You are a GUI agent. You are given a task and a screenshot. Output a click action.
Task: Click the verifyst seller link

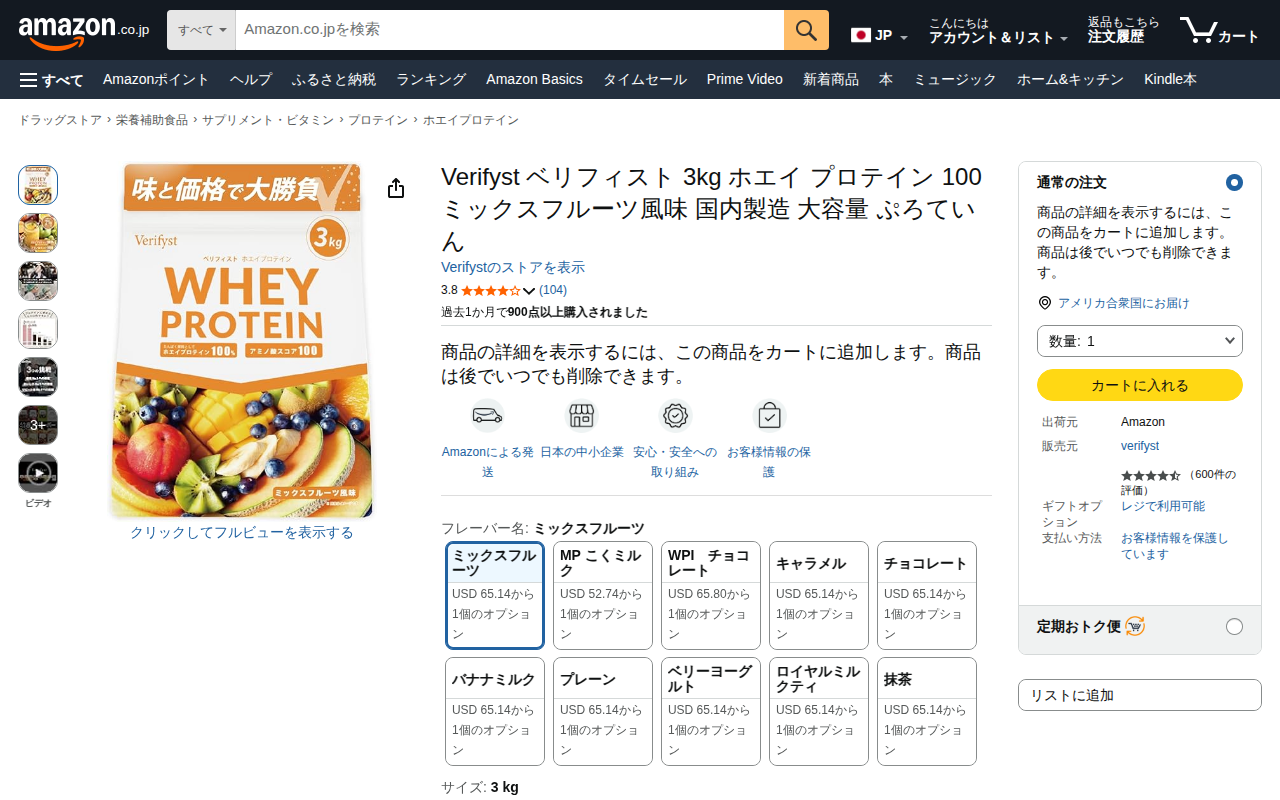point(1140,446)
